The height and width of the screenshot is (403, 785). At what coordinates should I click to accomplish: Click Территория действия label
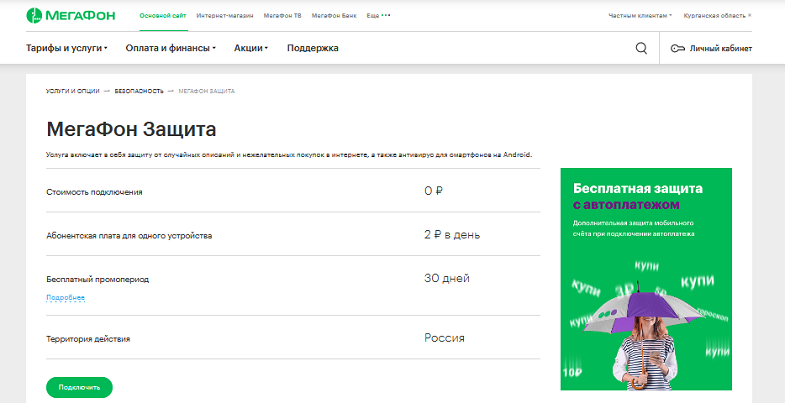pos(88,339)
